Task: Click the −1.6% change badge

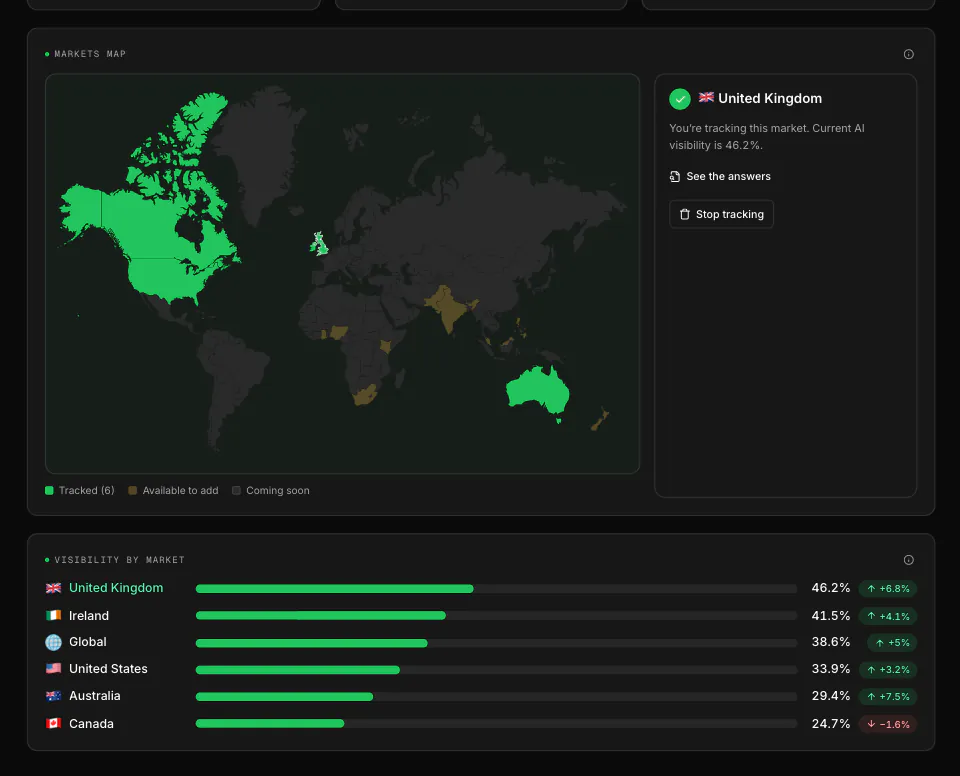Action: pos(888,724)
